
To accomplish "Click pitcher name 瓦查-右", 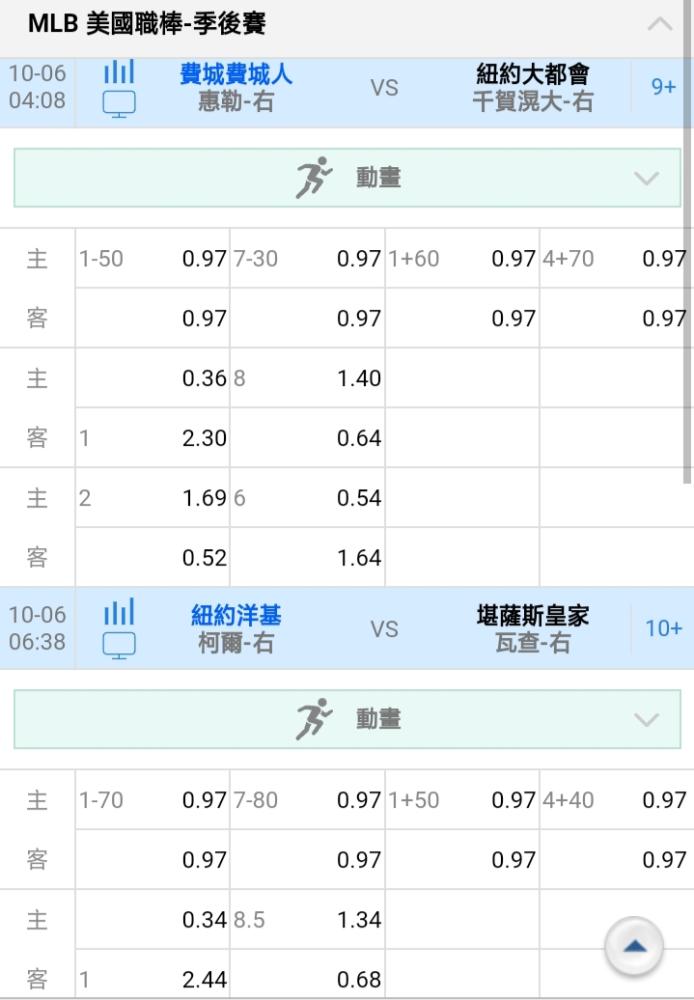I will tap(533, 643).
